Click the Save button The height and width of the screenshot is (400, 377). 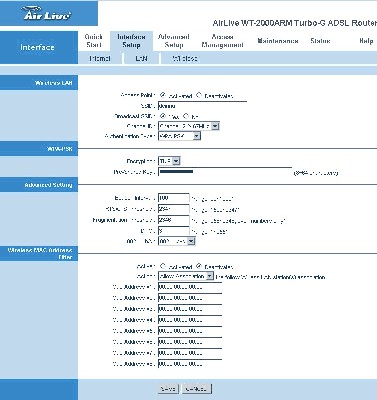point(168,389)
